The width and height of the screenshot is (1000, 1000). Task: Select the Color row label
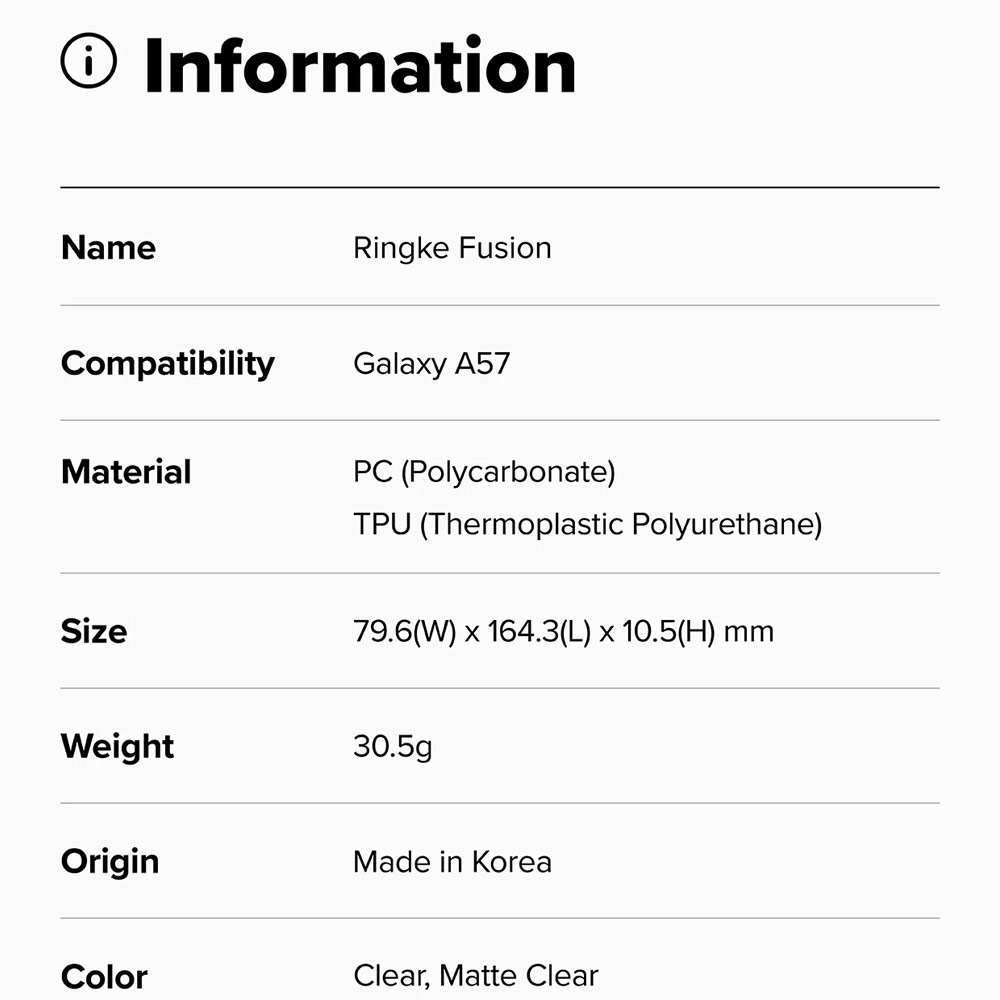click(104, 976)
